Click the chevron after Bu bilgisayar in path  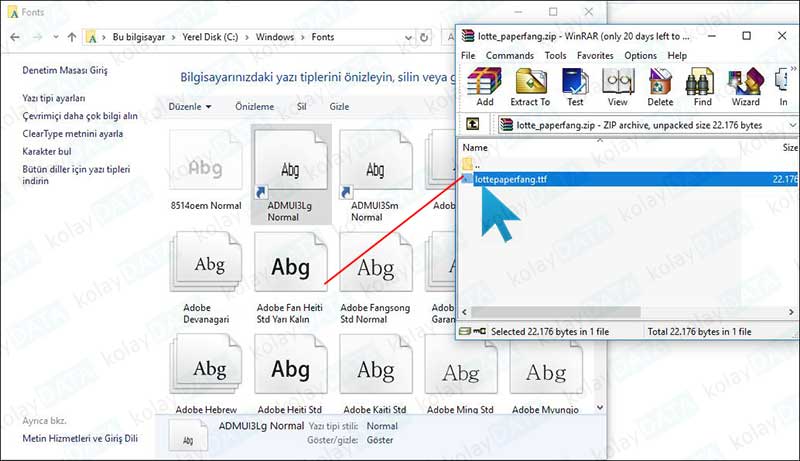pyautogui.click(x=173, y=37)
